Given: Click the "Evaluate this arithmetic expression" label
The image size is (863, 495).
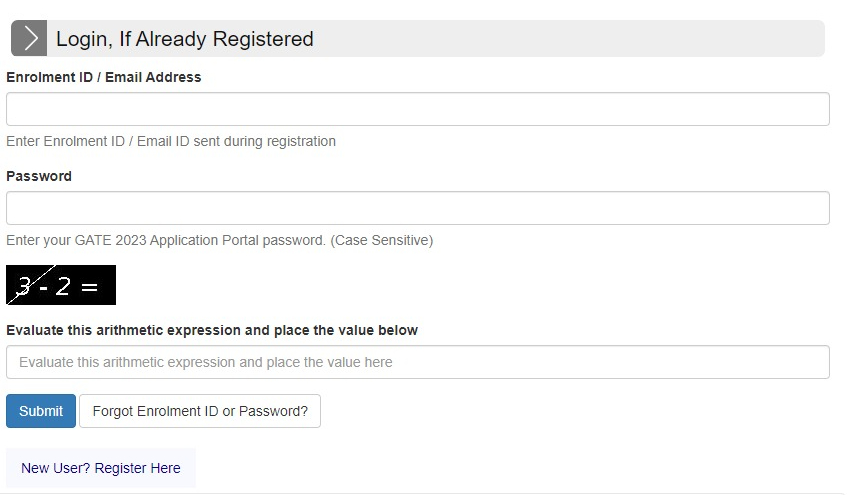Looking at the screenshot, I should click(212, 330).
